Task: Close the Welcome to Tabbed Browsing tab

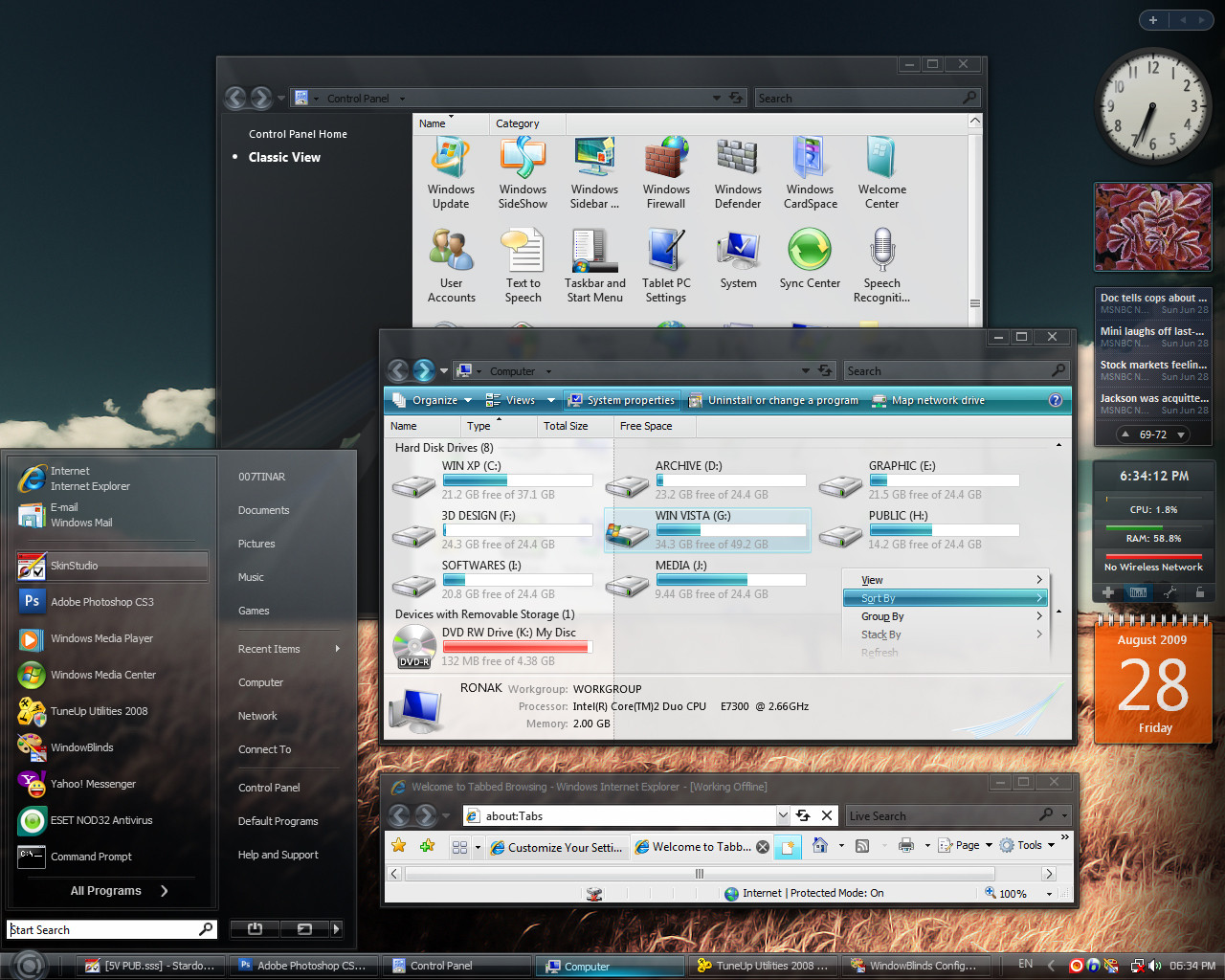Action: point(763,847)
